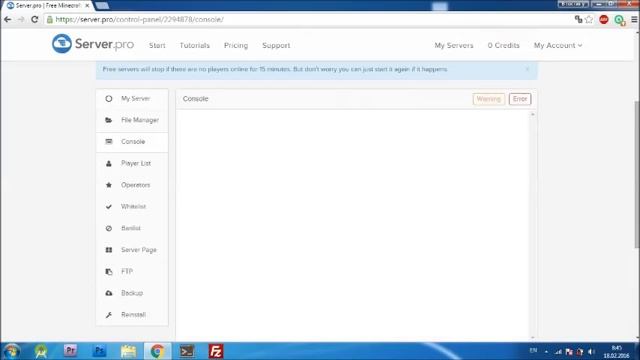The height and width of the screenshot is (360, 640).
Task: Open FileZilla from the taskbar
Action: point(216,351)
